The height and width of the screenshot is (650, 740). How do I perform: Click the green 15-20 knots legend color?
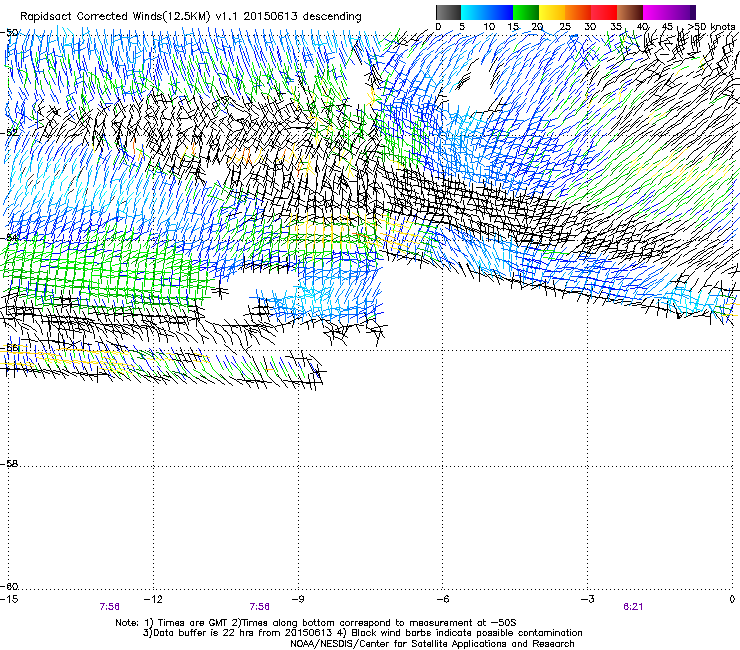[526, 12]
